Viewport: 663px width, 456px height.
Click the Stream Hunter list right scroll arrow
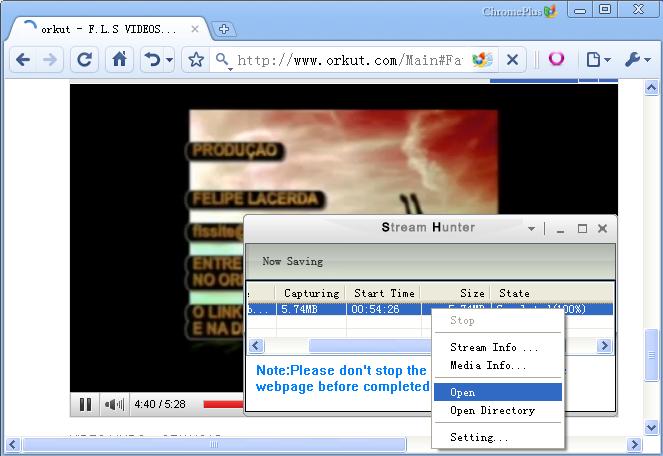604,346
